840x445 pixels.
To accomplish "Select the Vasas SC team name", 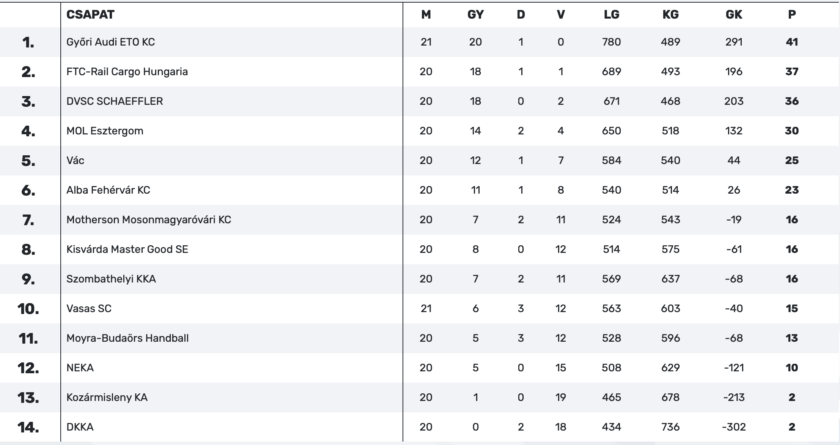I will [x=89, y=309].
